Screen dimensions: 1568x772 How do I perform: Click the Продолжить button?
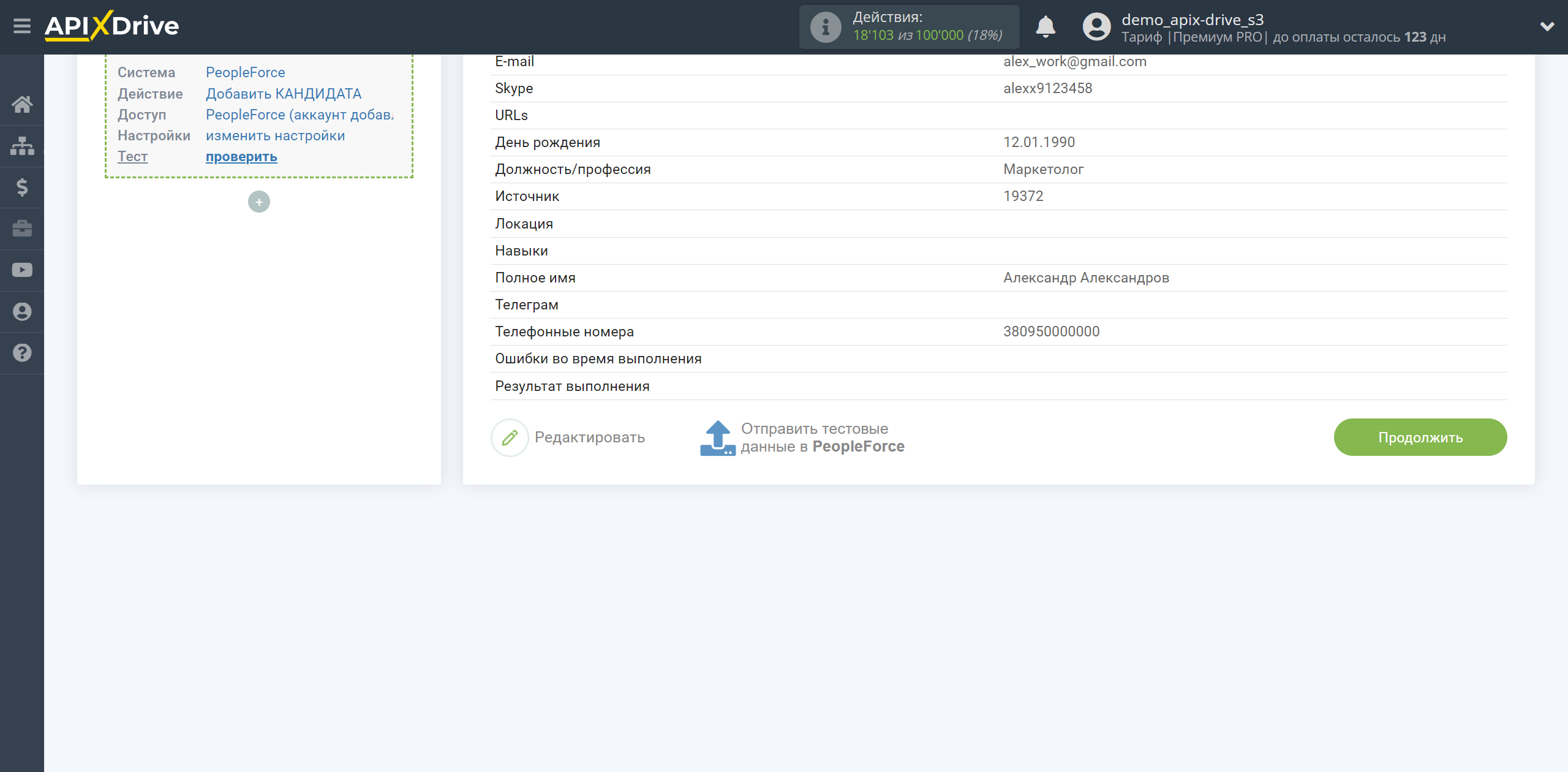[x=1420, y=437]
